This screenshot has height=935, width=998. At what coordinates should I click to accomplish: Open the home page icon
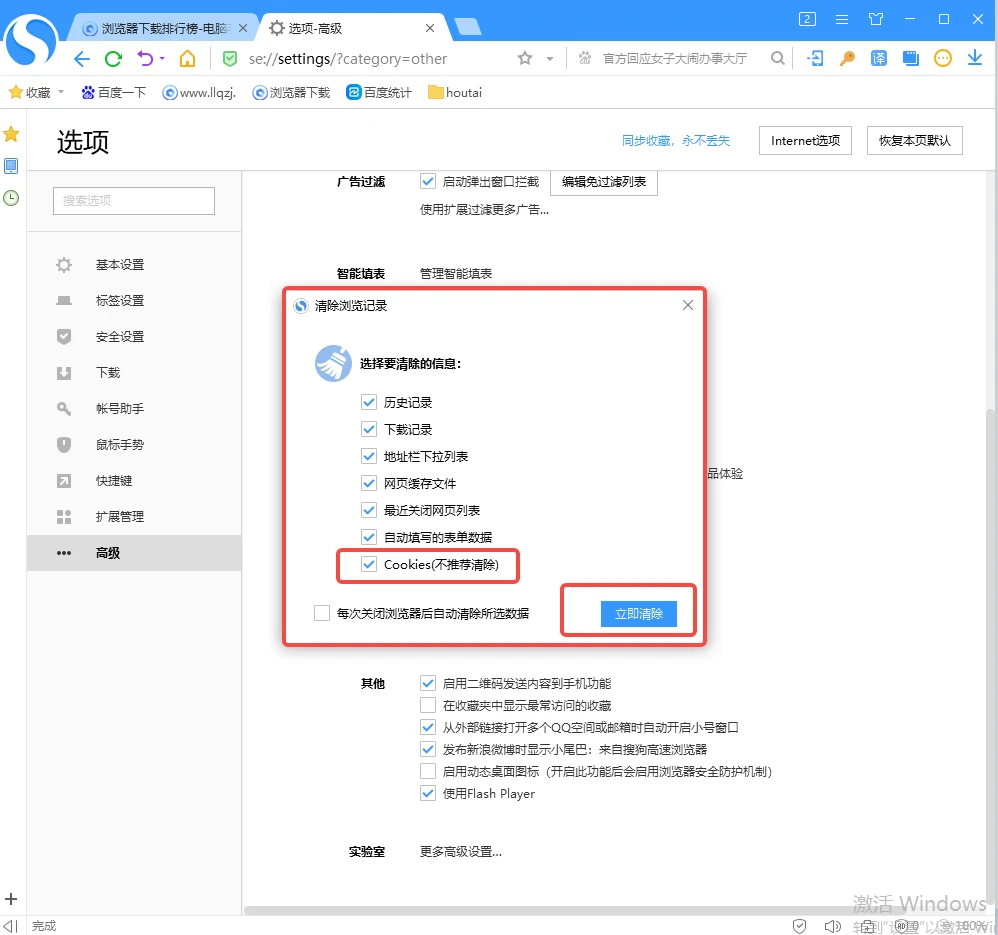tap(187, 59)
